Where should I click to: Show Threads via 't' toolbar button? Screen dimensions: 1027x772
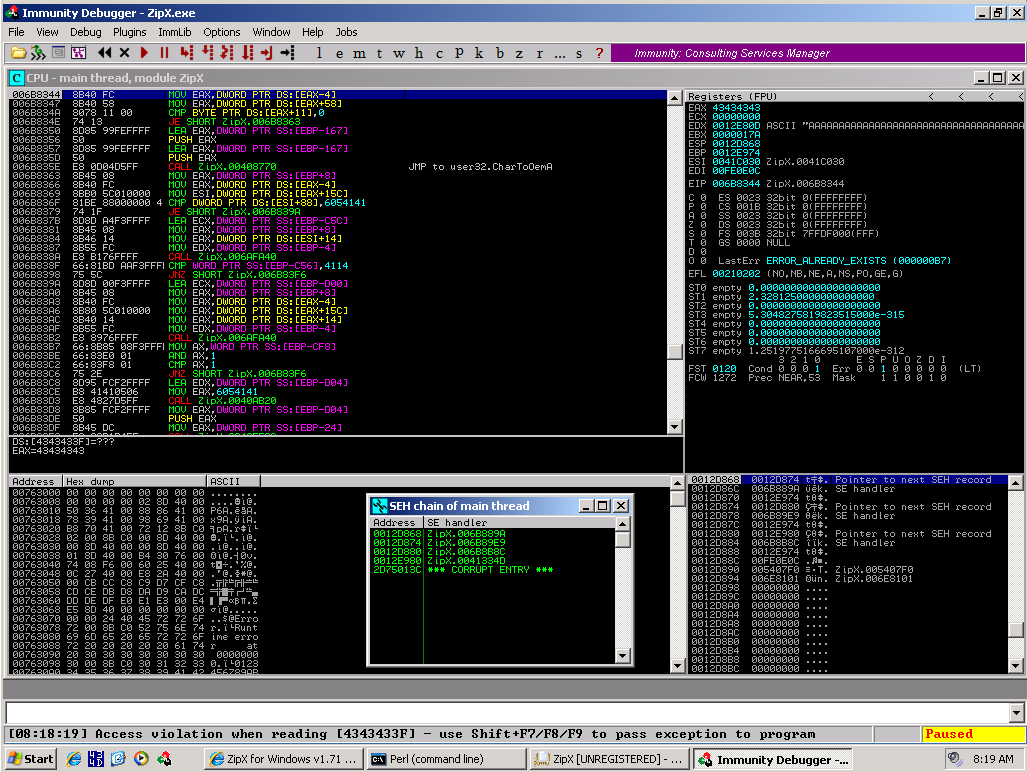tap(379, 53)
